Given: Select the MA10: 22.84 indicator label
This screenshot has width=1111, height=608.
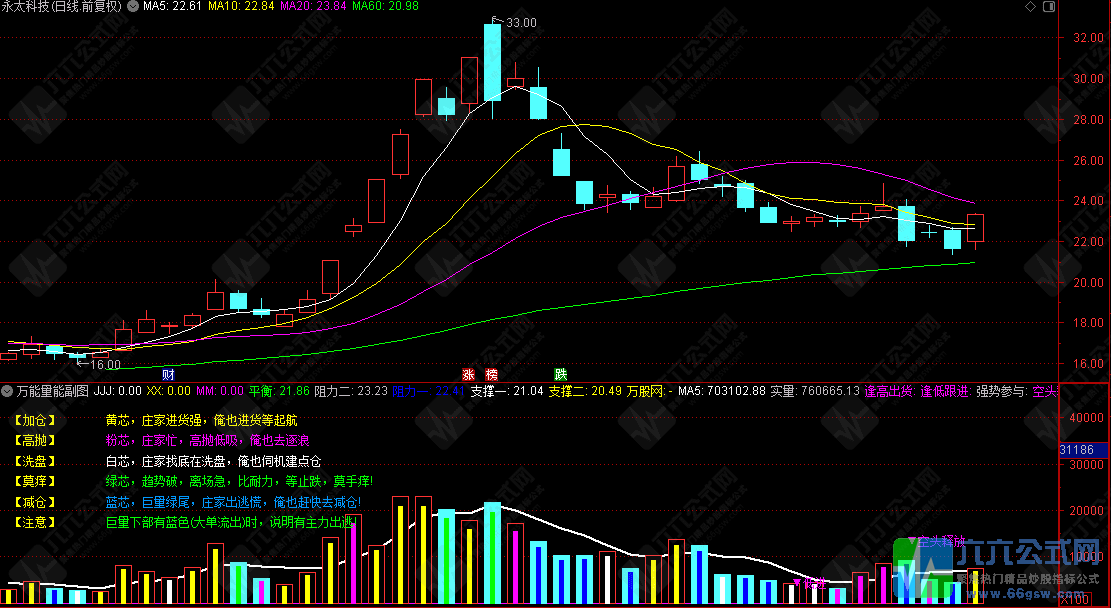Looking at the screenshot, I should point(241,6).
